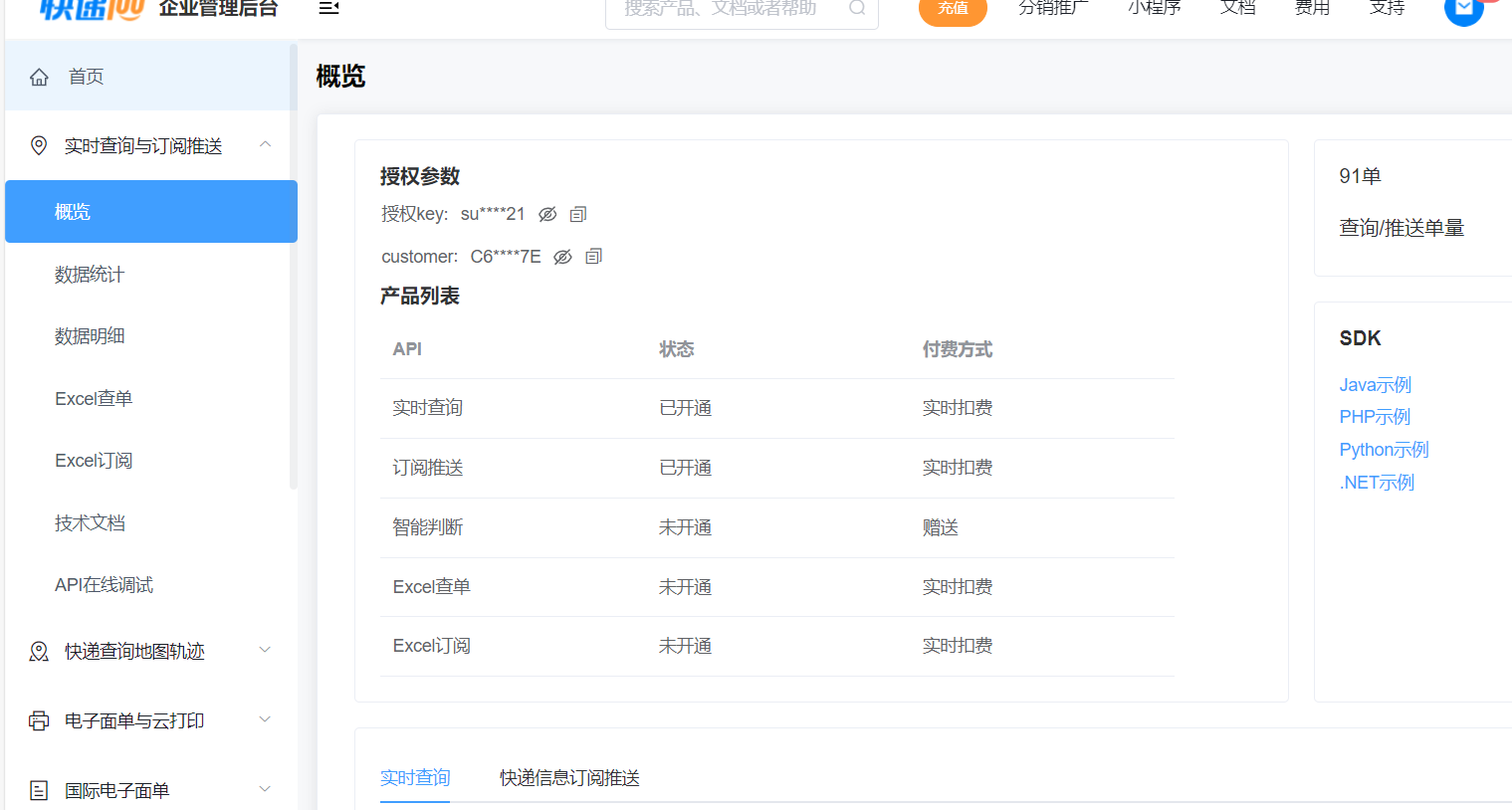
Task: Collapse the 实时查询与订阅推送 menu chevron
Action: coord(265,144)
